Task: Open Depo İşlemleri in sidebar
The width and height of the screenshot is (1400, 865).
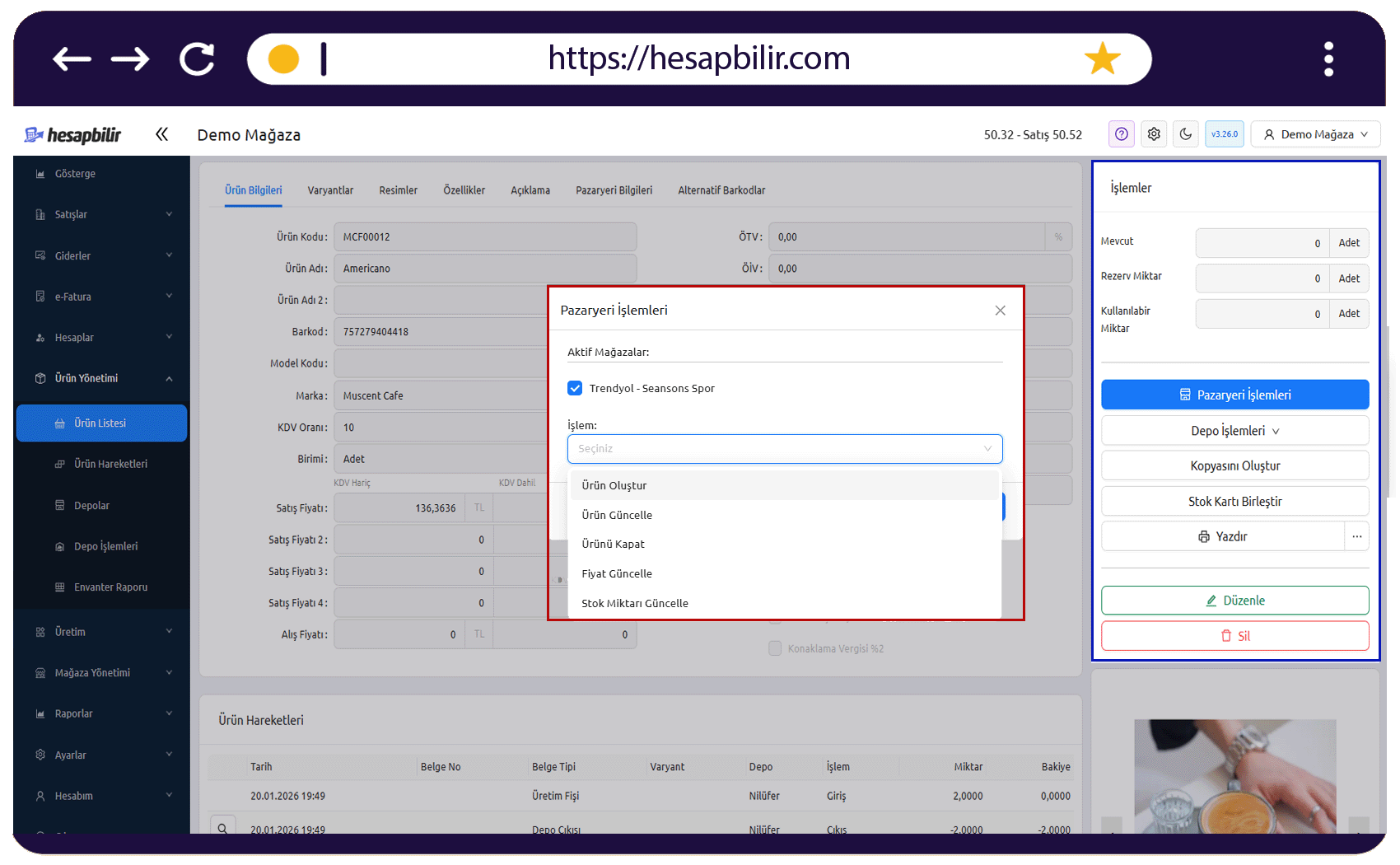Action: [102, 546]
